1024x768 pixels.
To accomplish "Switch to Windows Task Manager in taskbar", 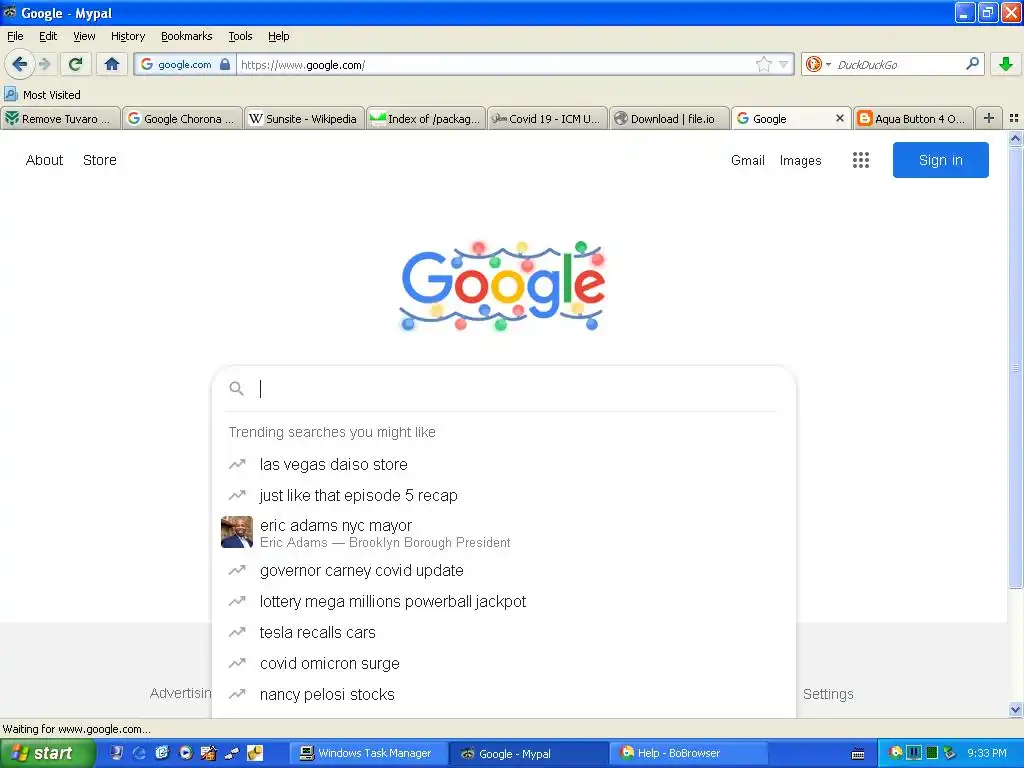I will tap(368, 753).
